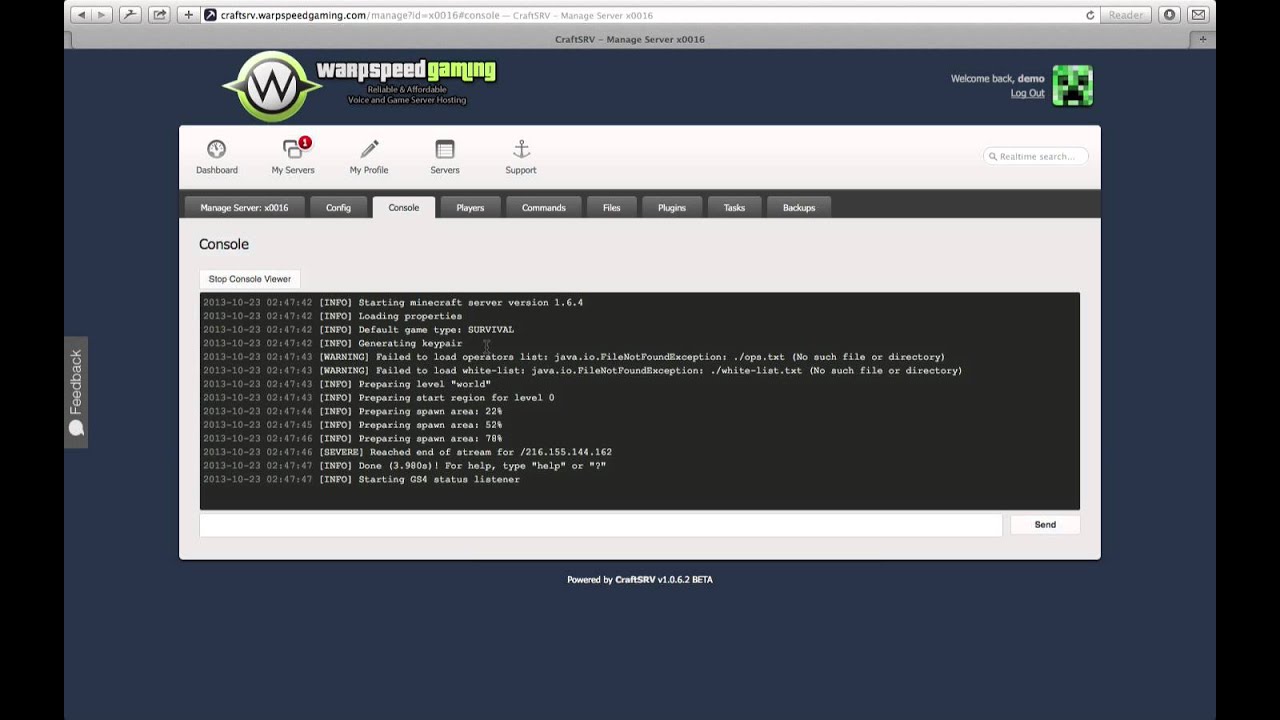Viewport: 1280px width, 720px height.
Task: Click the Log Out link
Action: (1027, 93)
